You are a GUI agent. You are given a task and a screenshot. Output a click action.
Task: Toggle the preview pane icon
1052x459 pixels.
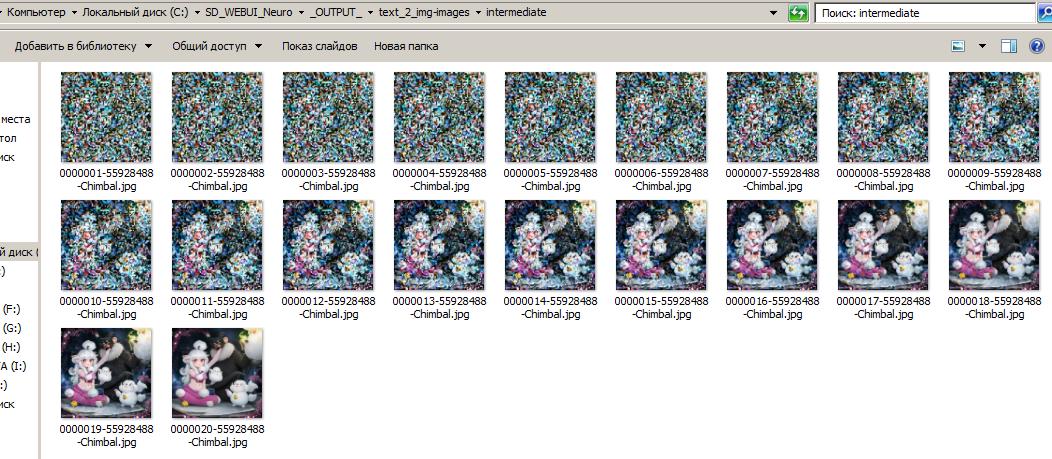coord(1008,46)
